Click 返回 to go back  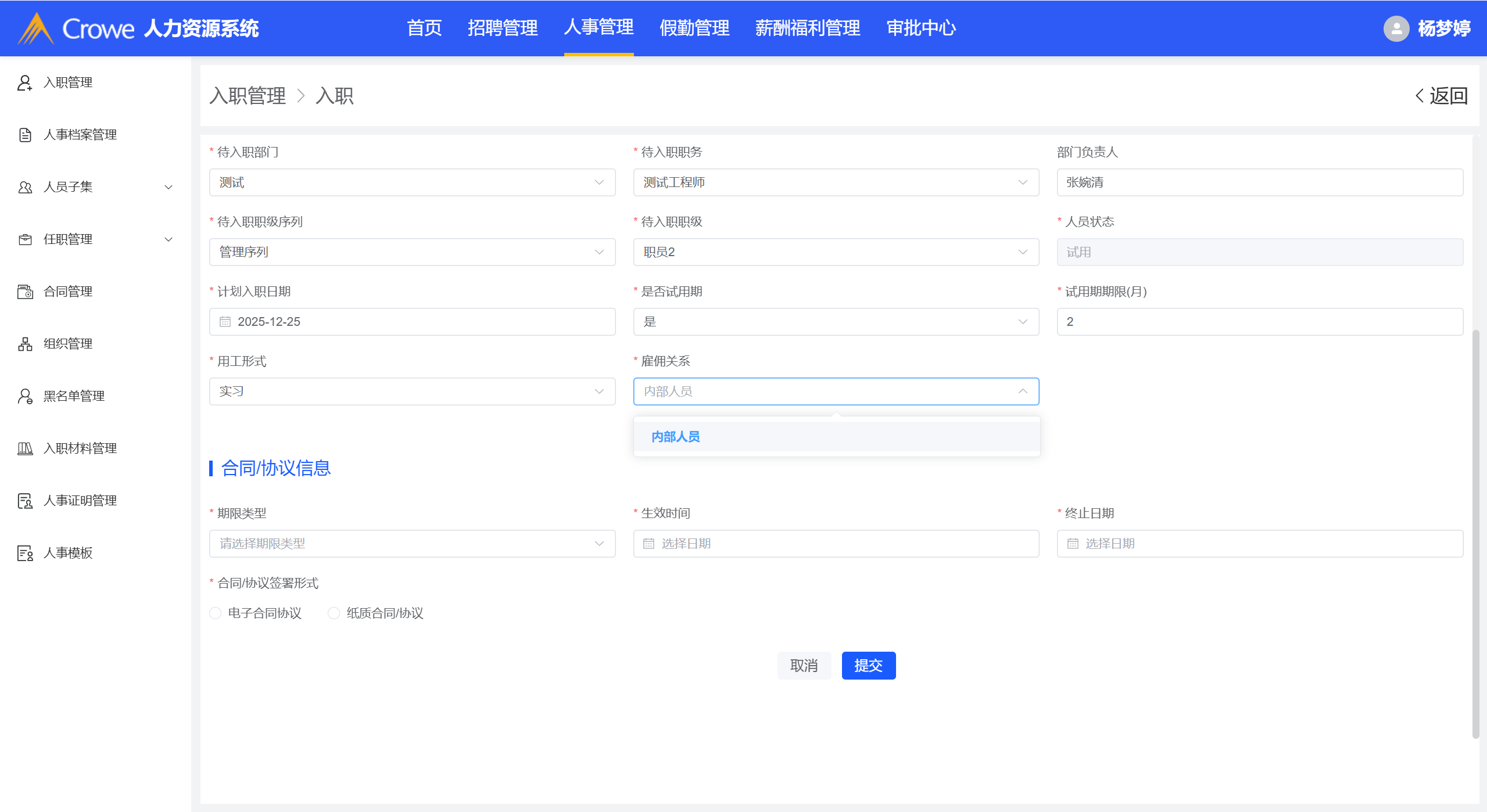pyautogui.click(x=1442, y=96)
